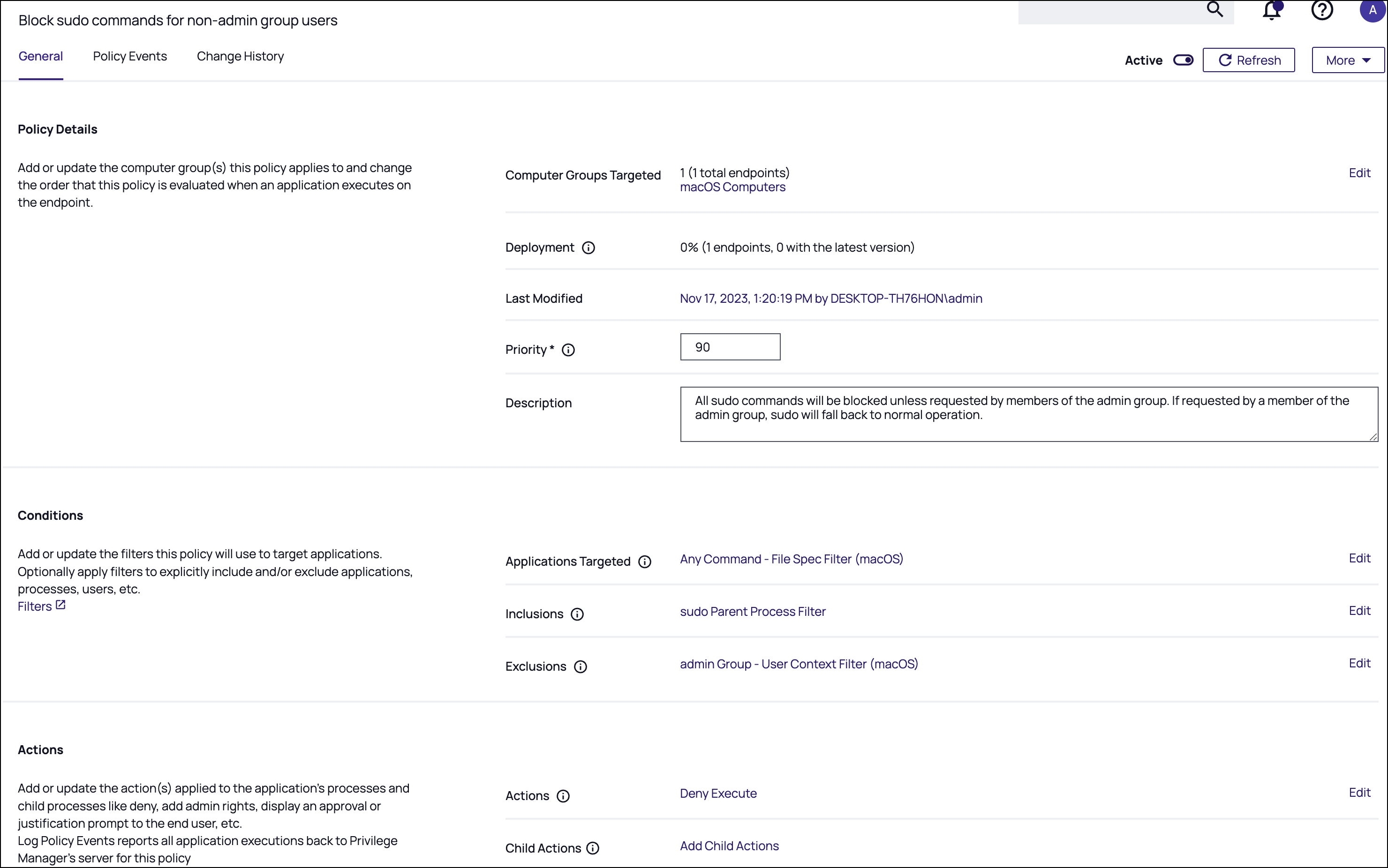Click the Applications Targeted info icon
This screenshot has height=868, width=1388.
point(644,561)
